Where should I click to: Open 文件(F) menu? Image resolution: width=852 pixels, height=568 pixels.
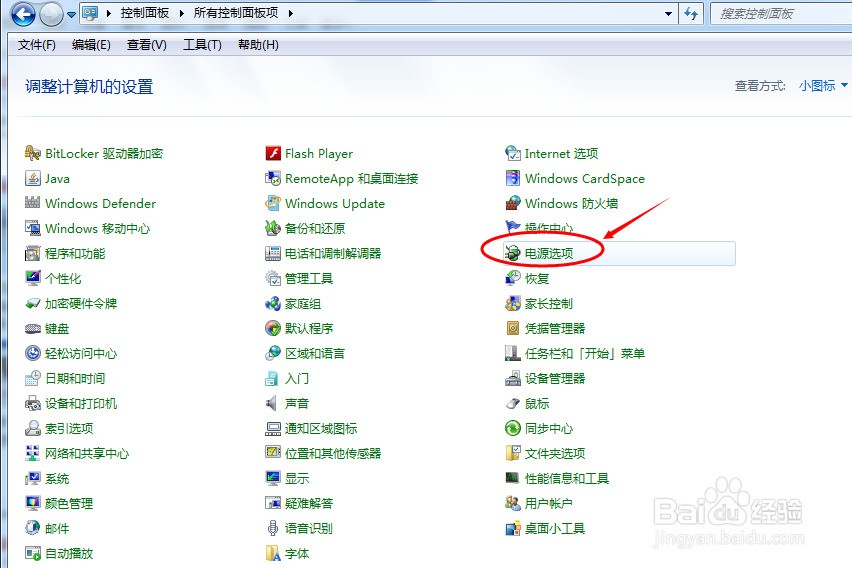coord(36,45)
